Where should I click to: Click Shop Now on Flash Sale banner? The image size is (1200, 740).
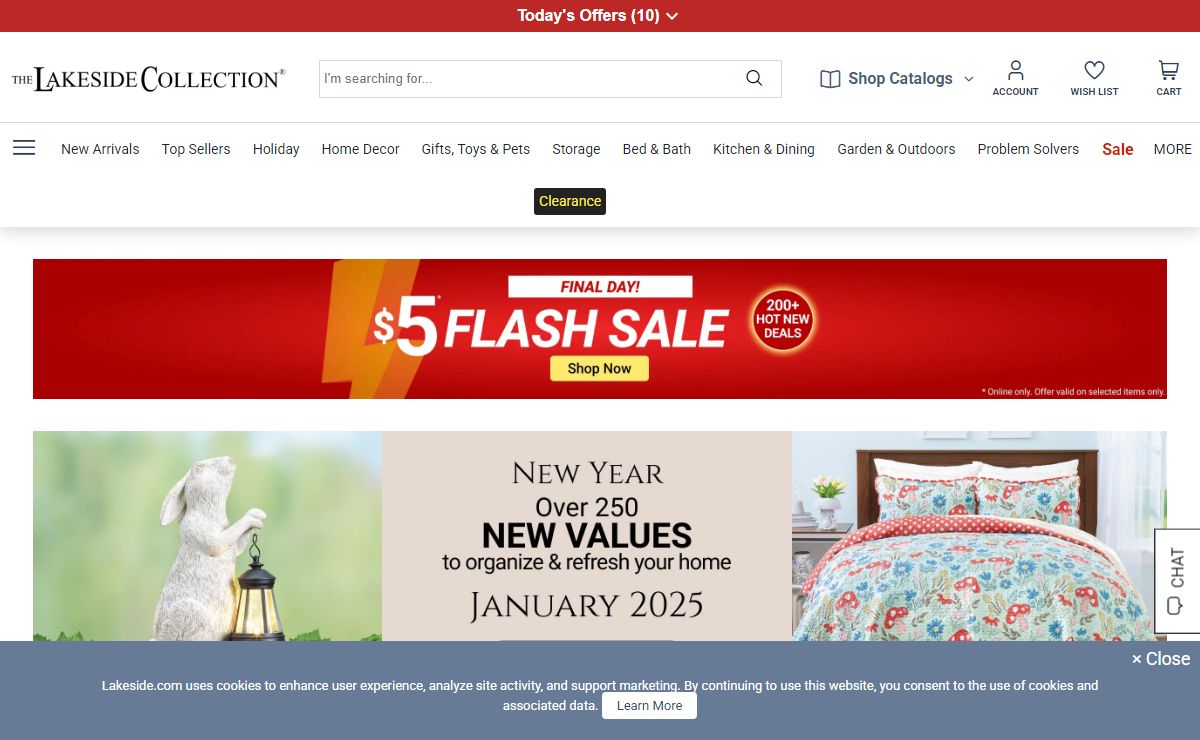(x=599, y=368)
